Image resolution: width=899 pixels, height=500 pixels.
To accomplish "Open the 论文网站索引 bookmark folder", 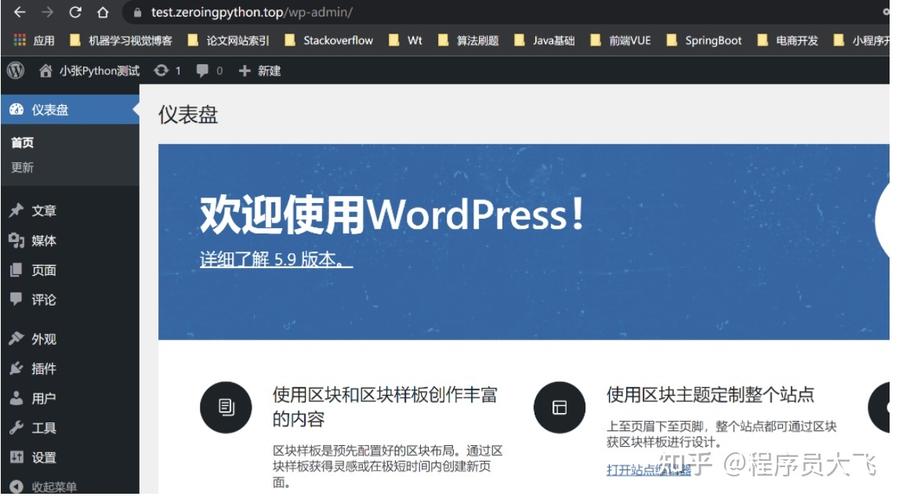I will 228,40.
